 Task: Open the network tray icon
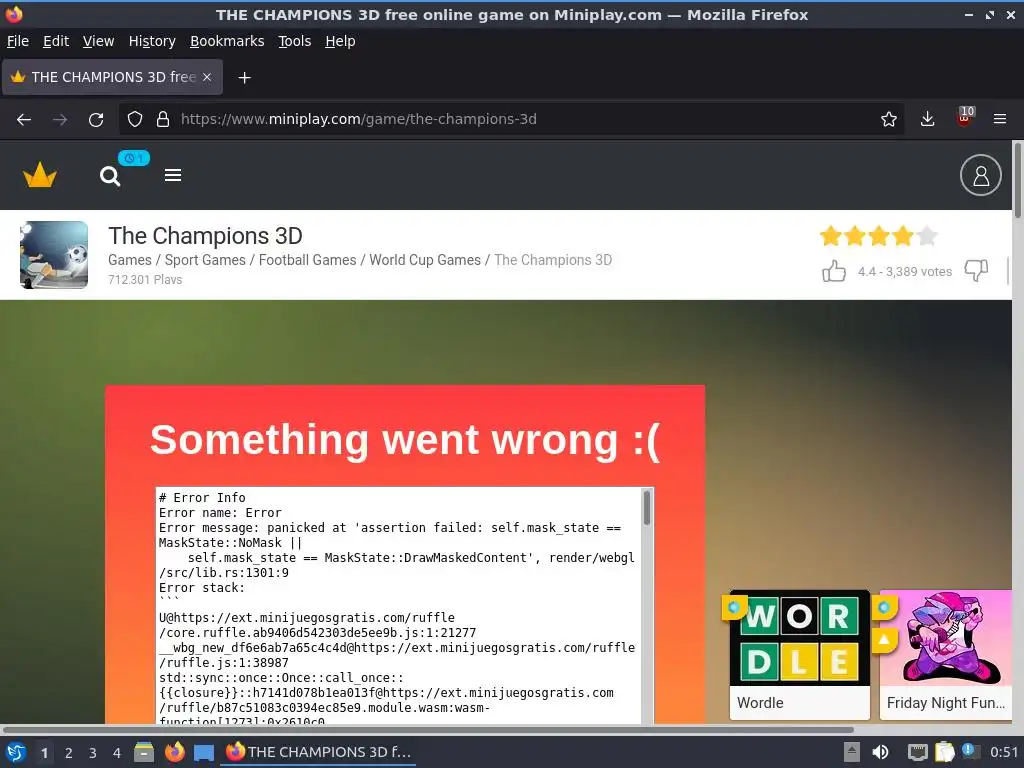(918, 752)
